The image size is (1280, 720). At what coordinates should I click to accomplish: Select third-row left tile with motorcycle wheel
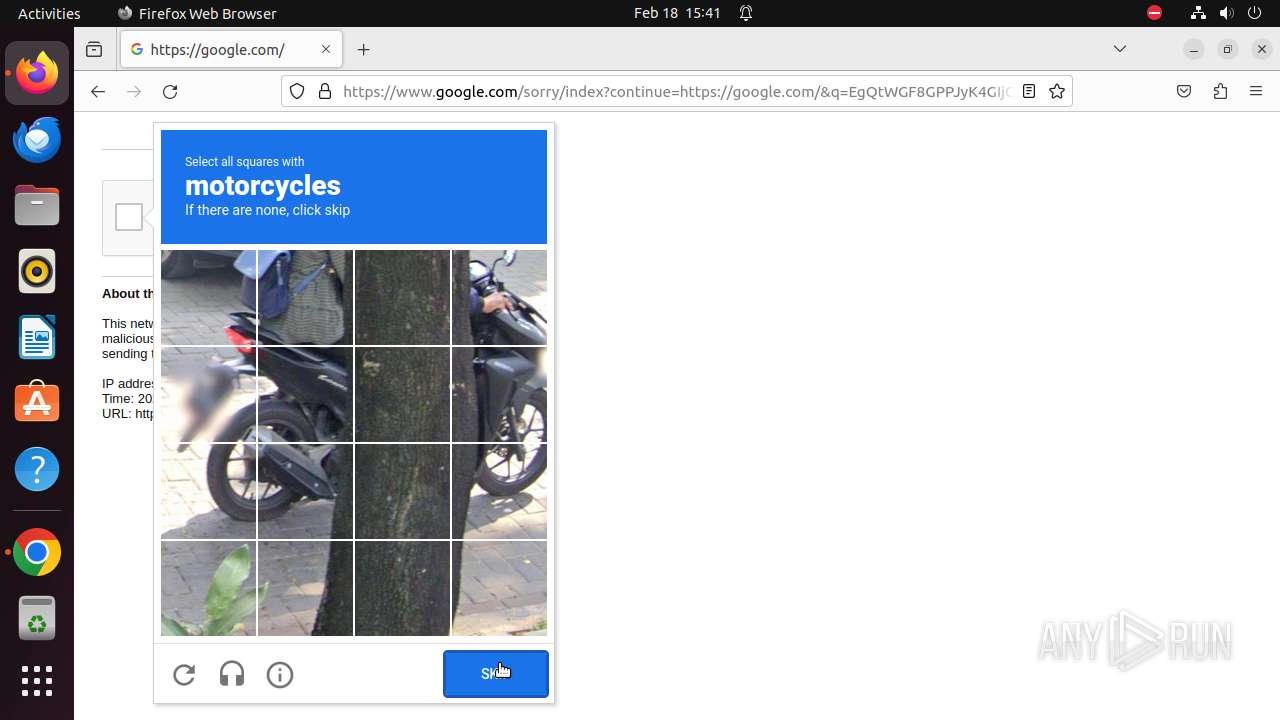pos(208,491)
